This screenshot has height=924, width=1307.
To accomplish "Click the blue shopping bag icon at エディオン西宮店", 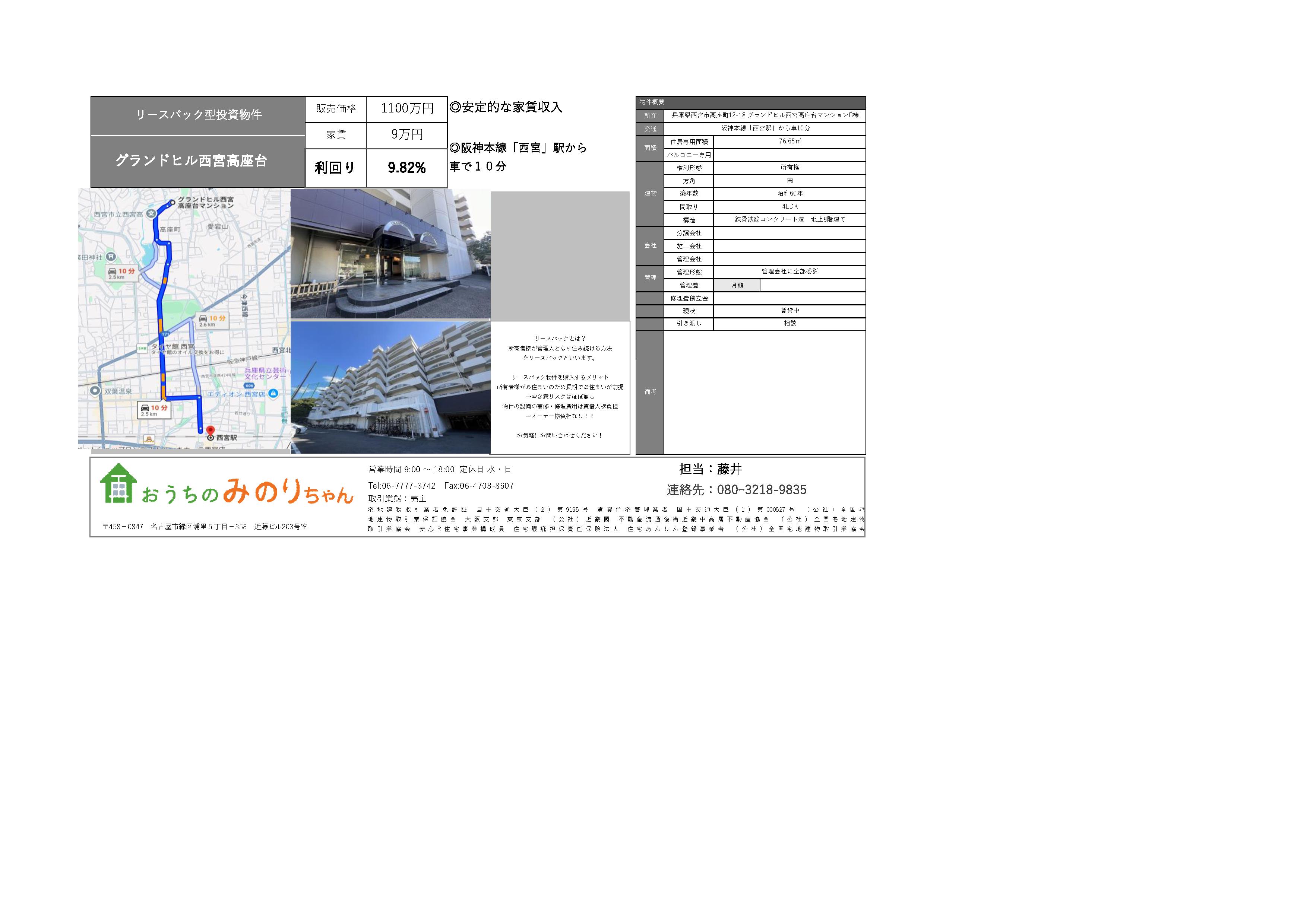I will coord(273,393).
